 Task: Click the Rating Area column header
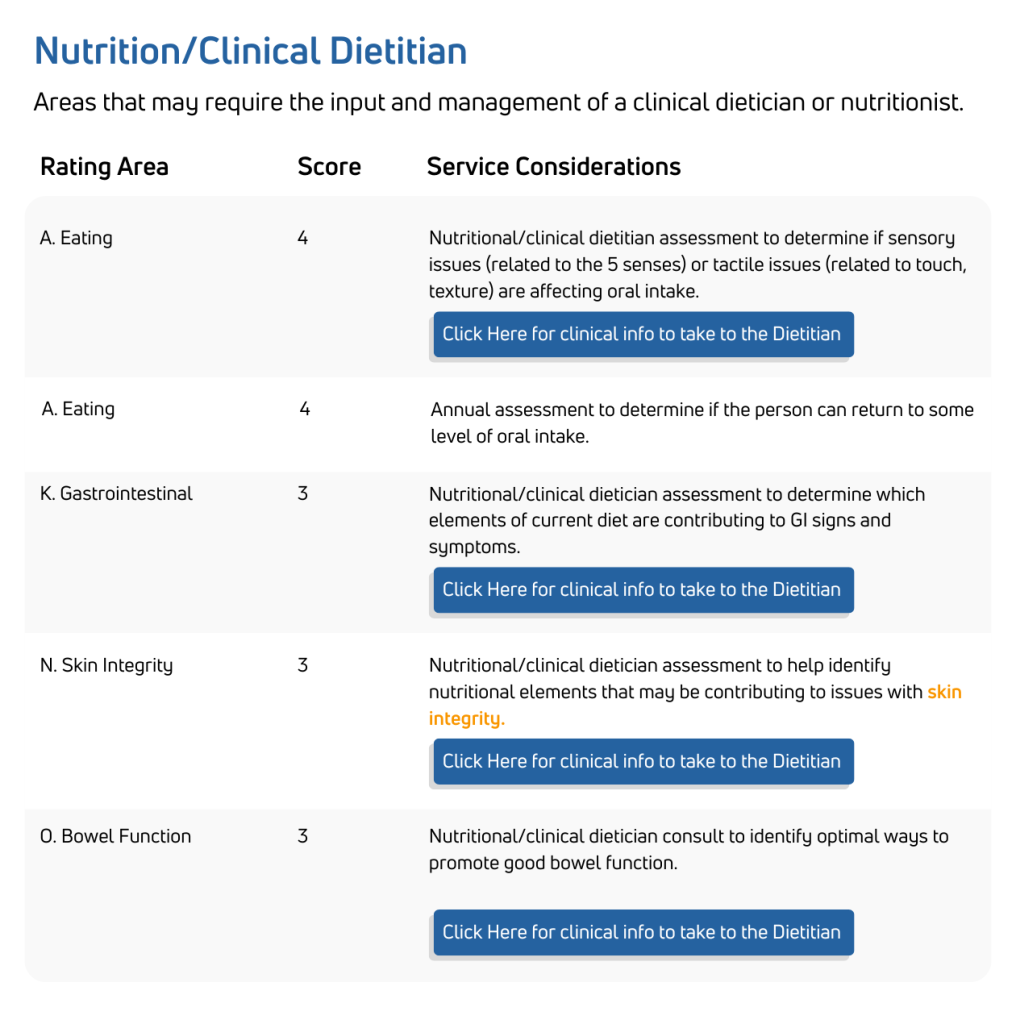(104, 167)
